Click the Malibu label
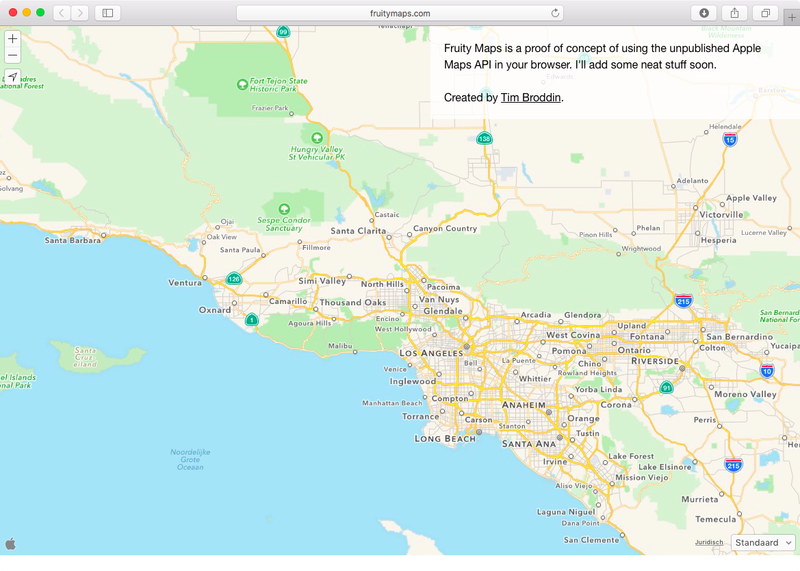The height and width of the screenshot is (571, 800). [x=340, y=345]
